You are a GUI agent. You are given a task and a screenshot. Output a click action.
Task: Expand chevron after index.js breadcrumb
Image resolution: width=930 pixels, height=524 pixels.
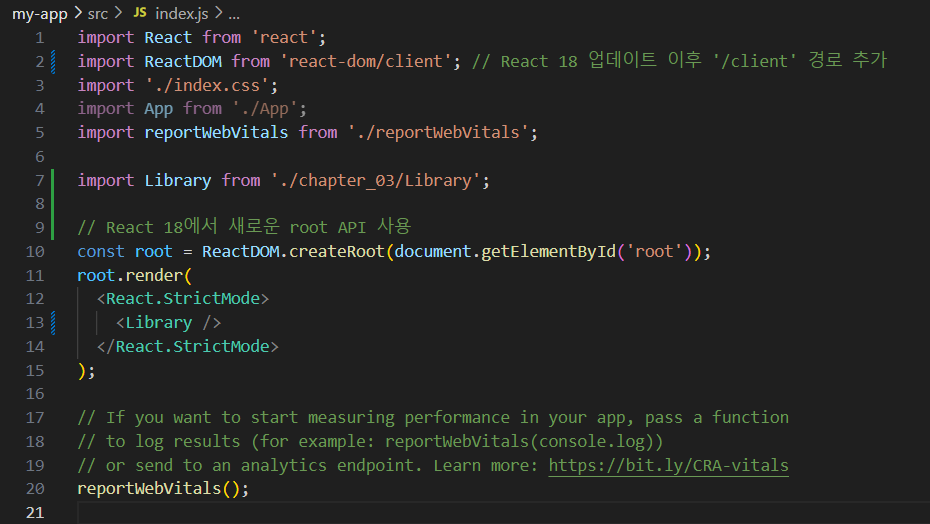tap(218, 12)
